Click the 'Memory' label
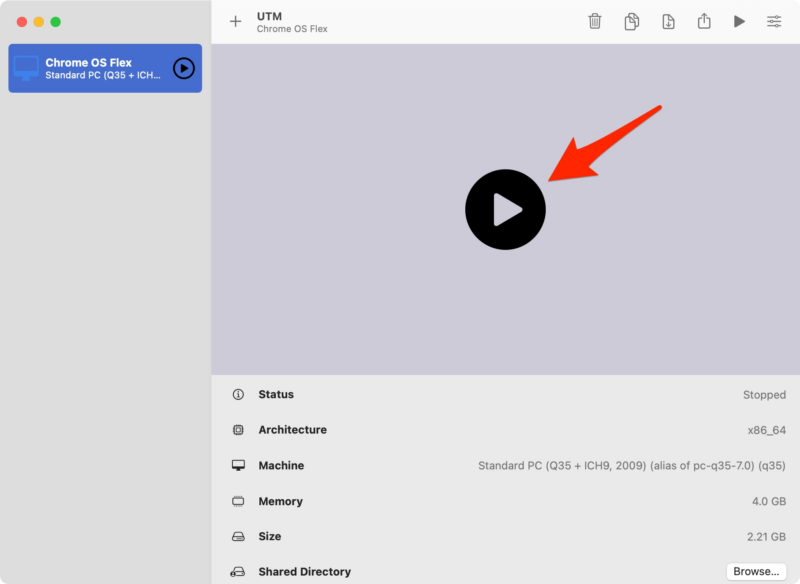The image size is (800, 584). pos(281,501)
